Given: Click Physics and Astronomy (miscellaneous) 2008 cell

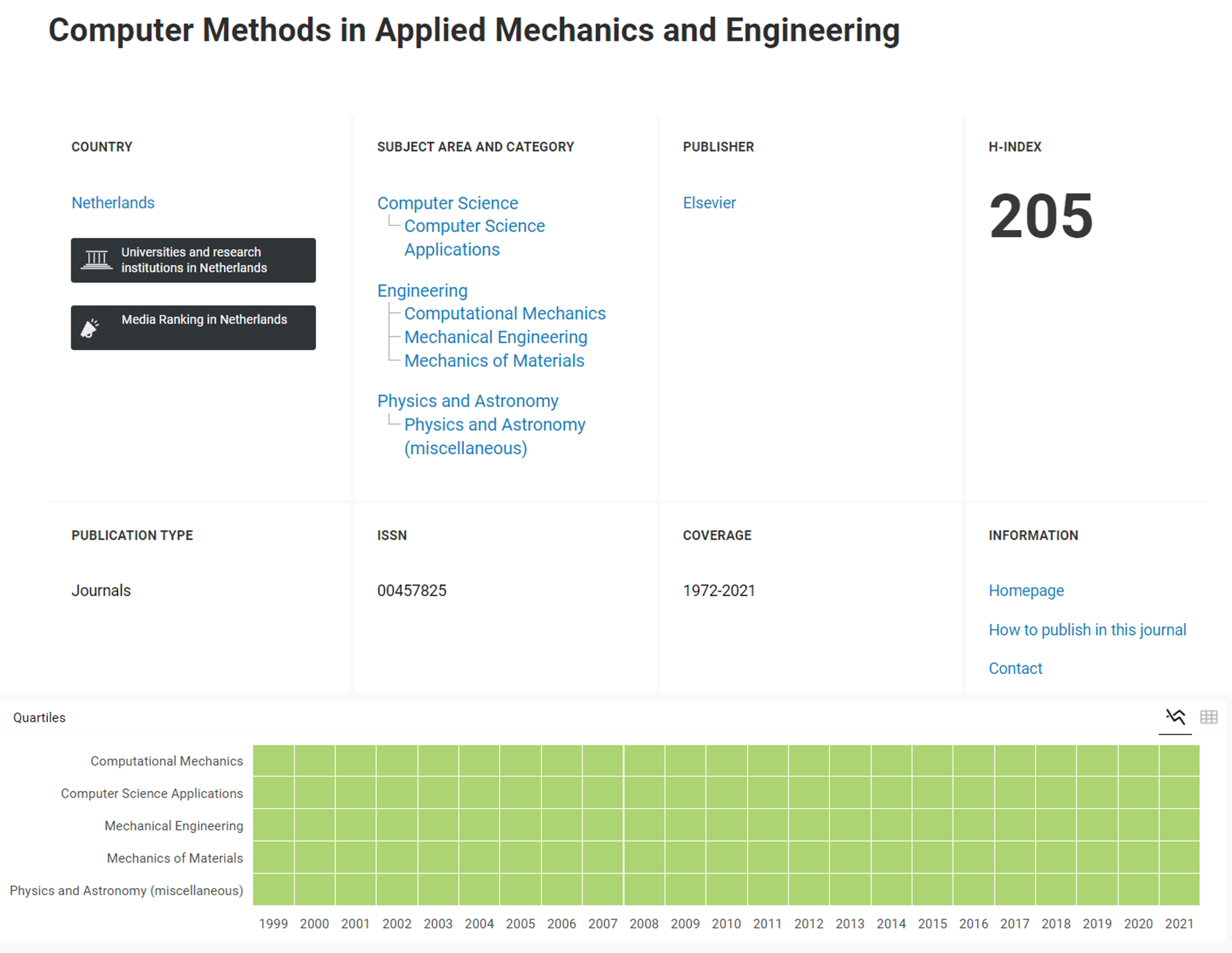Looking at the screenshot, I should point(644,889).
